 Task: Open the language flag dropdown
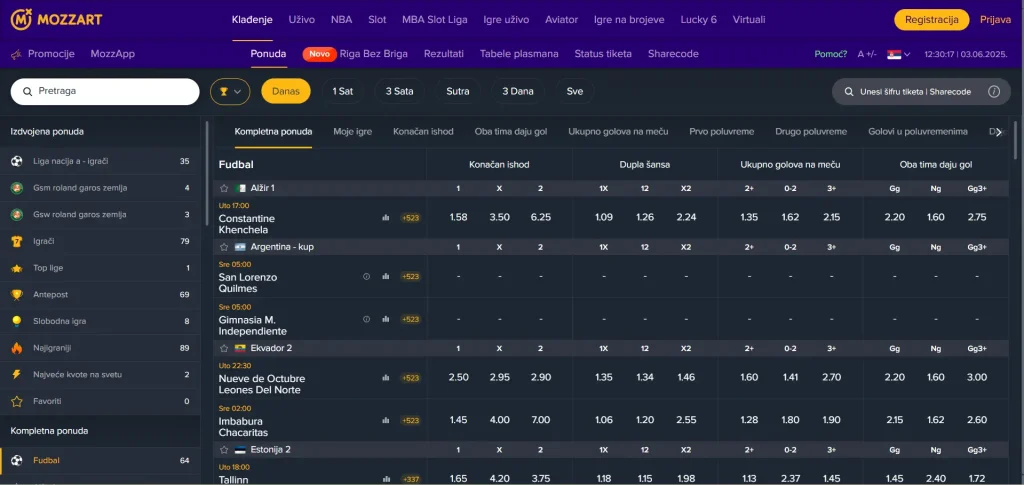899,54
